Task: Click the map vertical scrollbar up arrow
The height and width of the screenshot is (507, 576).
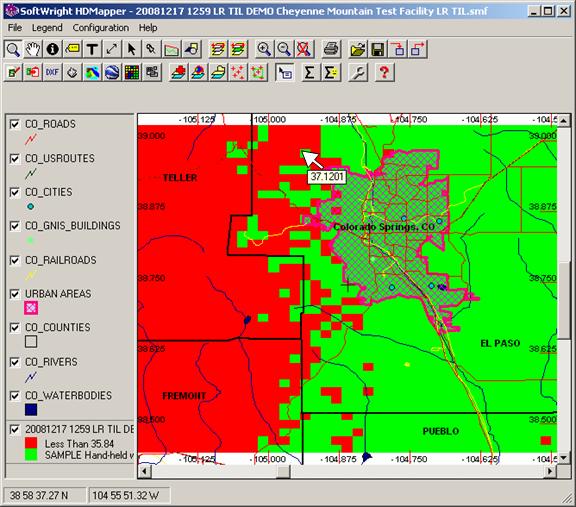Action: 564,120
